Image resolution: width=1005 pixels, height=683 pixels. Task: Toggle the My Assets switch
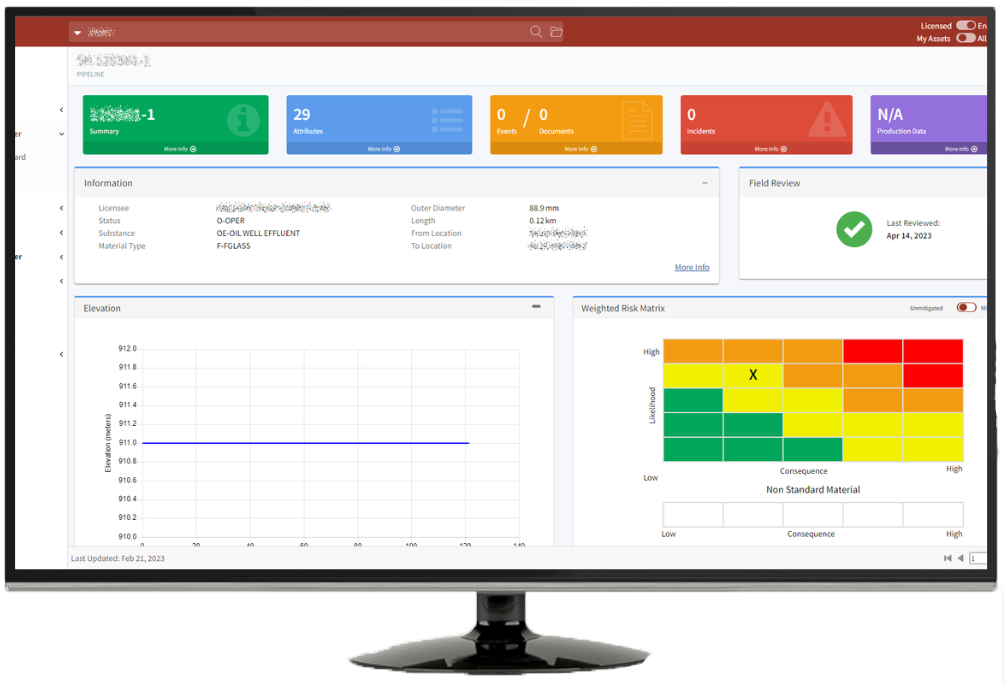pos(967,38)
